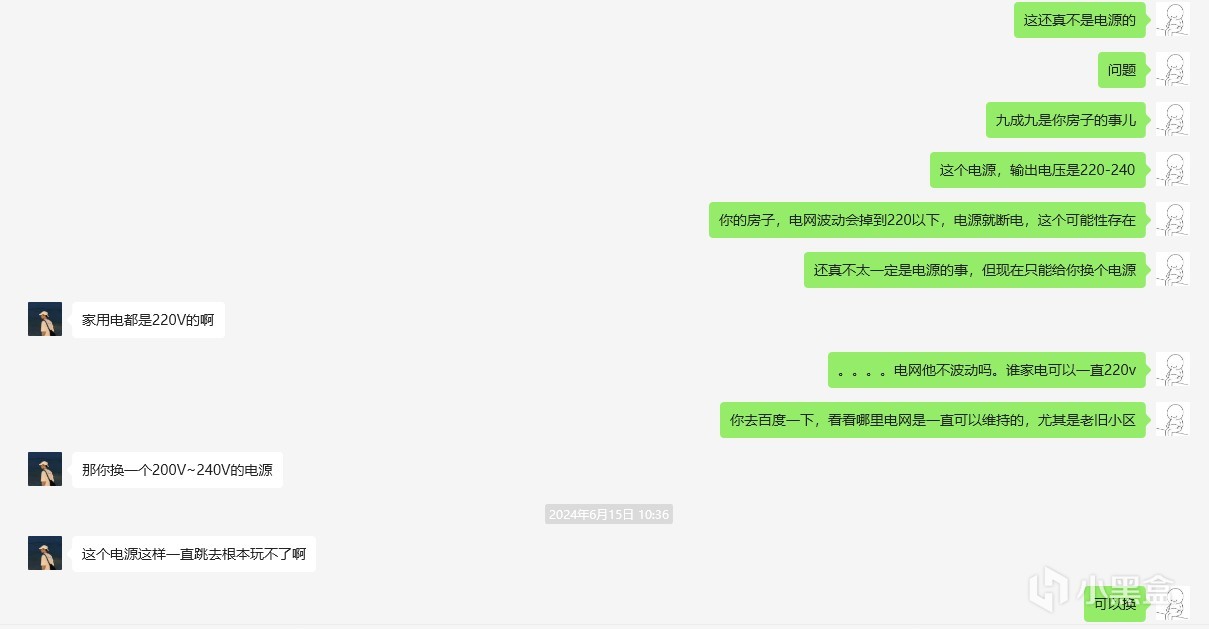Click "还真不太一定是电源的事" message bubble

(975, 270)
